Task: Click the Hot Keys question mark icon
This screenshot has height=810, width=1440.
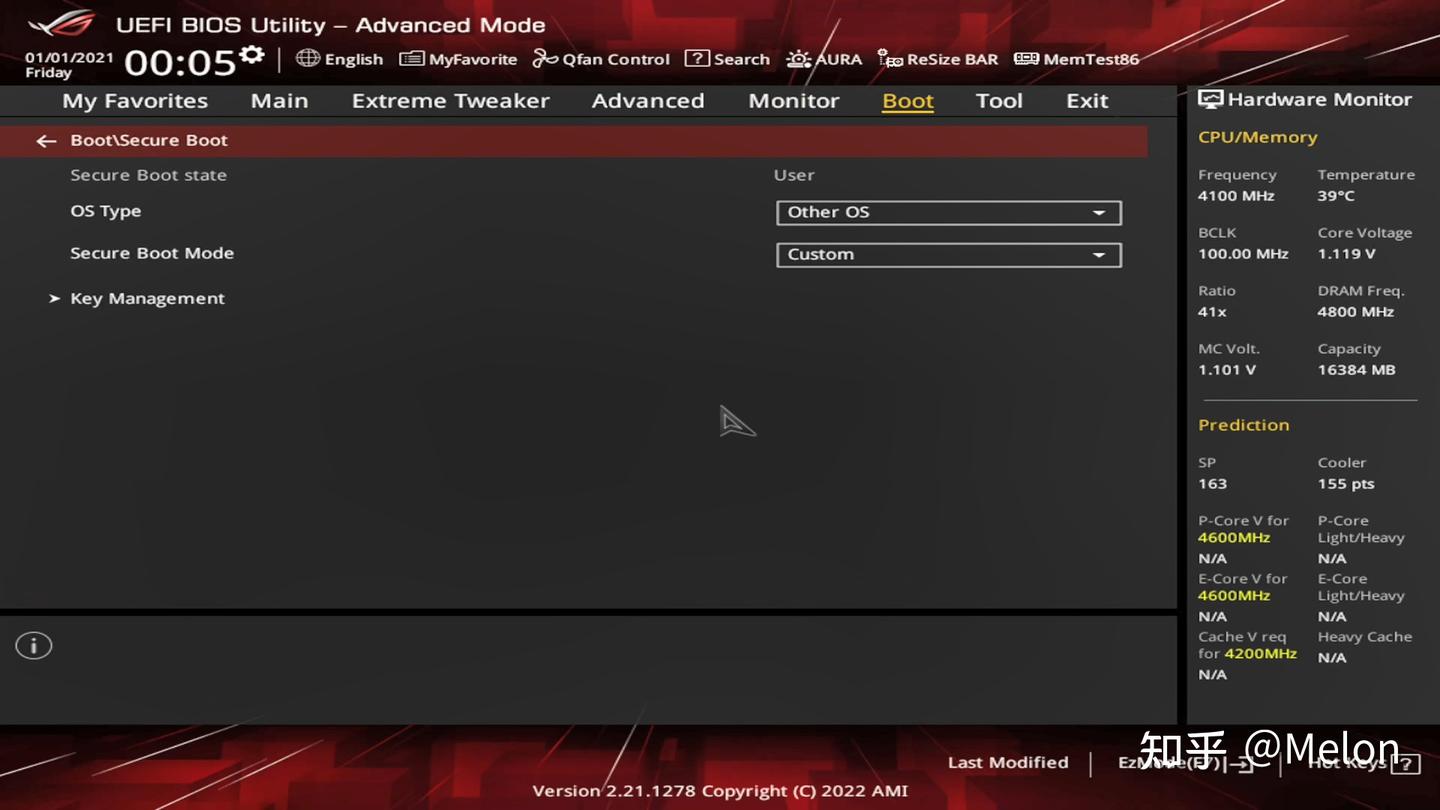Action: (x=1405, y=764)
